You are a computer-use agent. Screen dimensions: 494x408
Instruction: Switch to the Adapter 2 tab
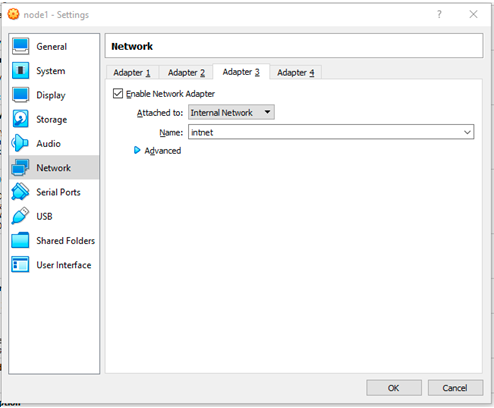(186, 72)
